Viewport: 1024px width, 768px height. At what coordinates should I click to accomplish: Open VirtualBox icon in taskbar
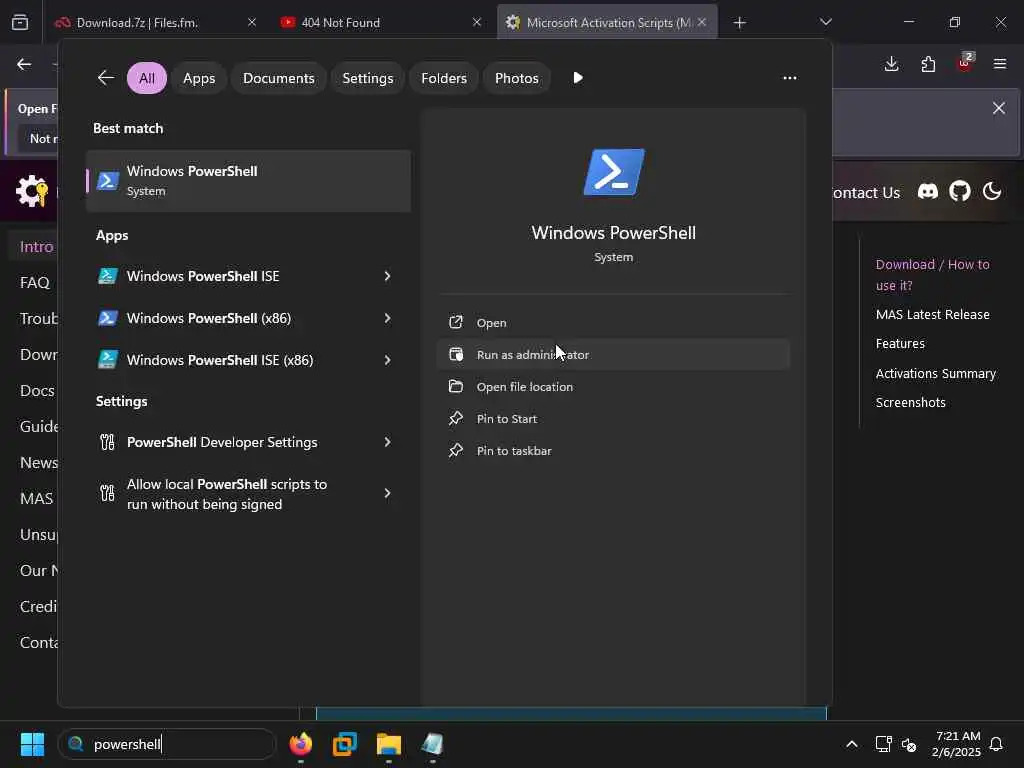click(x=345, y=744)
